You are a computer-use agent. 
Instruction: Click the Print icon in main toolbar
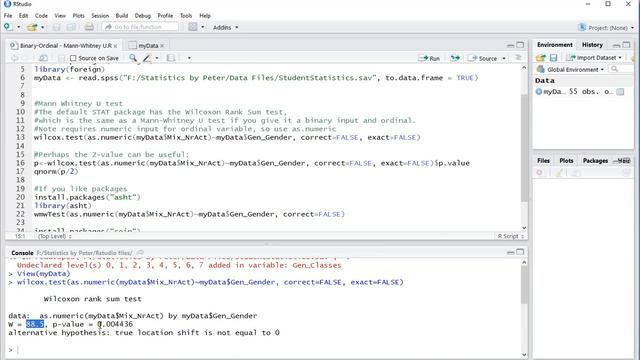point(89,27)
